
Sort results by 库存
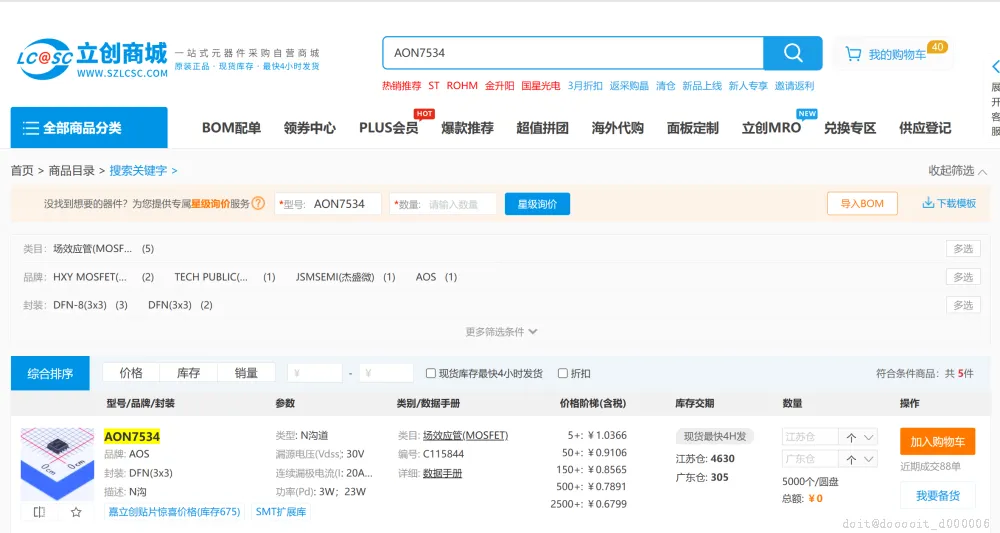point(188,373)
